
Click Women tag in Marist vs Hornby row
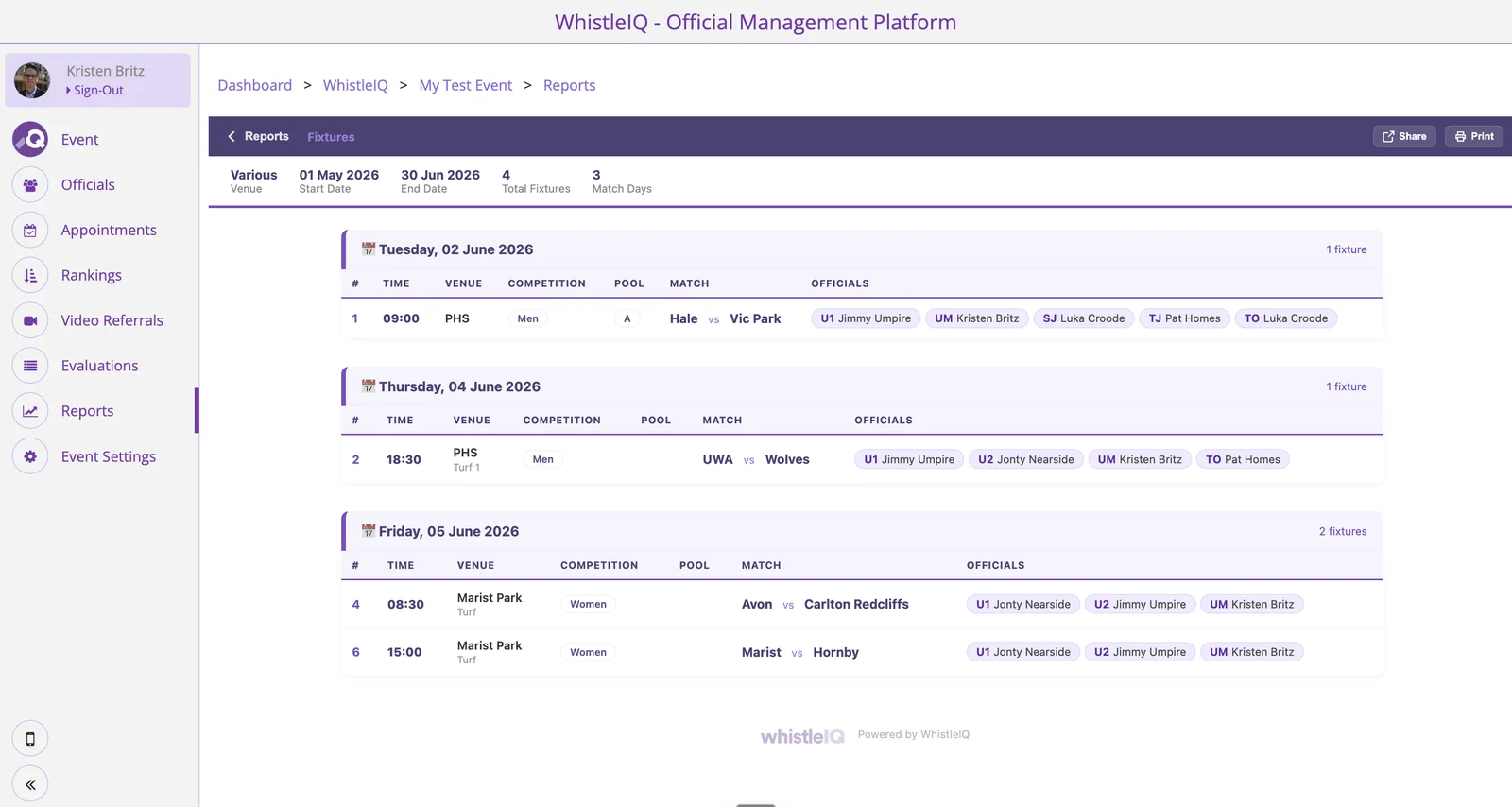tap(588, 652)
